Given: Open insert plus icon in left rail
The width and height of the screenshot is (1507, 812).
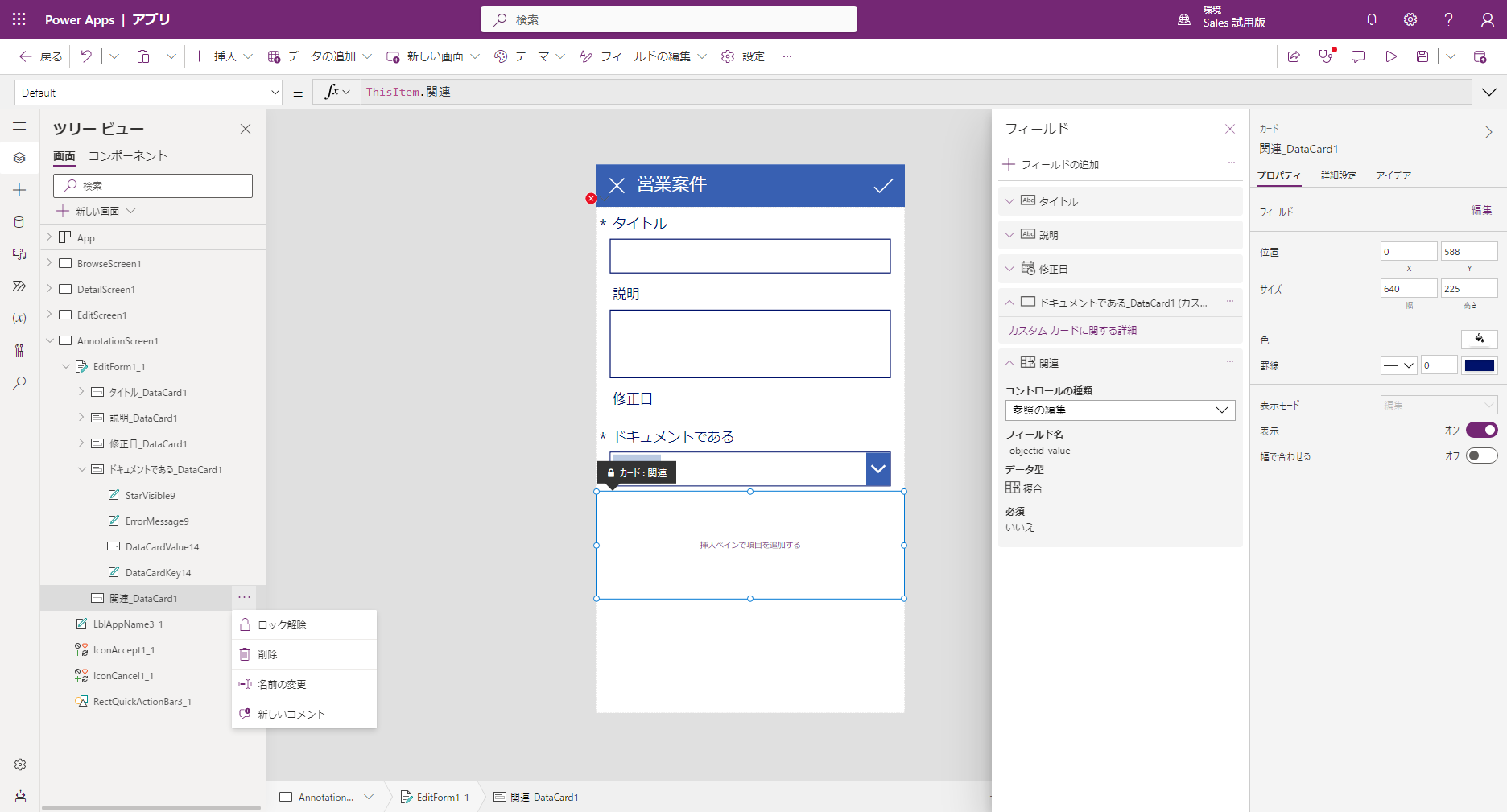Looking at the screenshot, I should (x=19, y=190).
